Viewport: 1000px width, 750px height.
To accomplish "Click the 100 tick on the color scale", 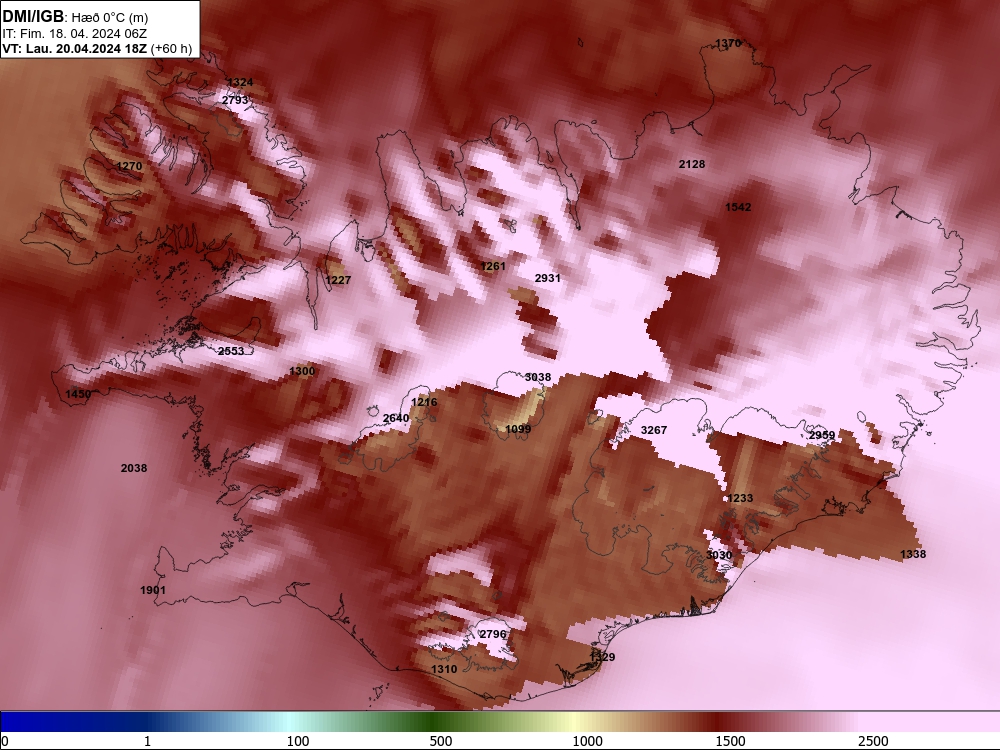I will [x=298, y=741].
